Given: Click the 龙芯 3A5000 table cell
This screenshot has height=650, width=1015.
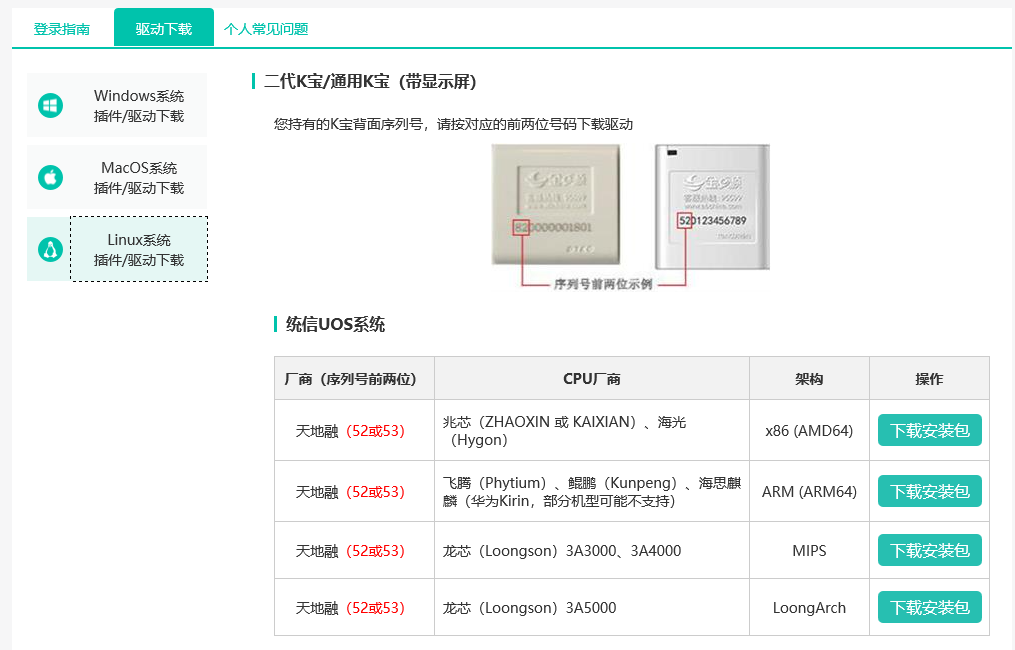Looking at the screenshot, I should 592,608.
